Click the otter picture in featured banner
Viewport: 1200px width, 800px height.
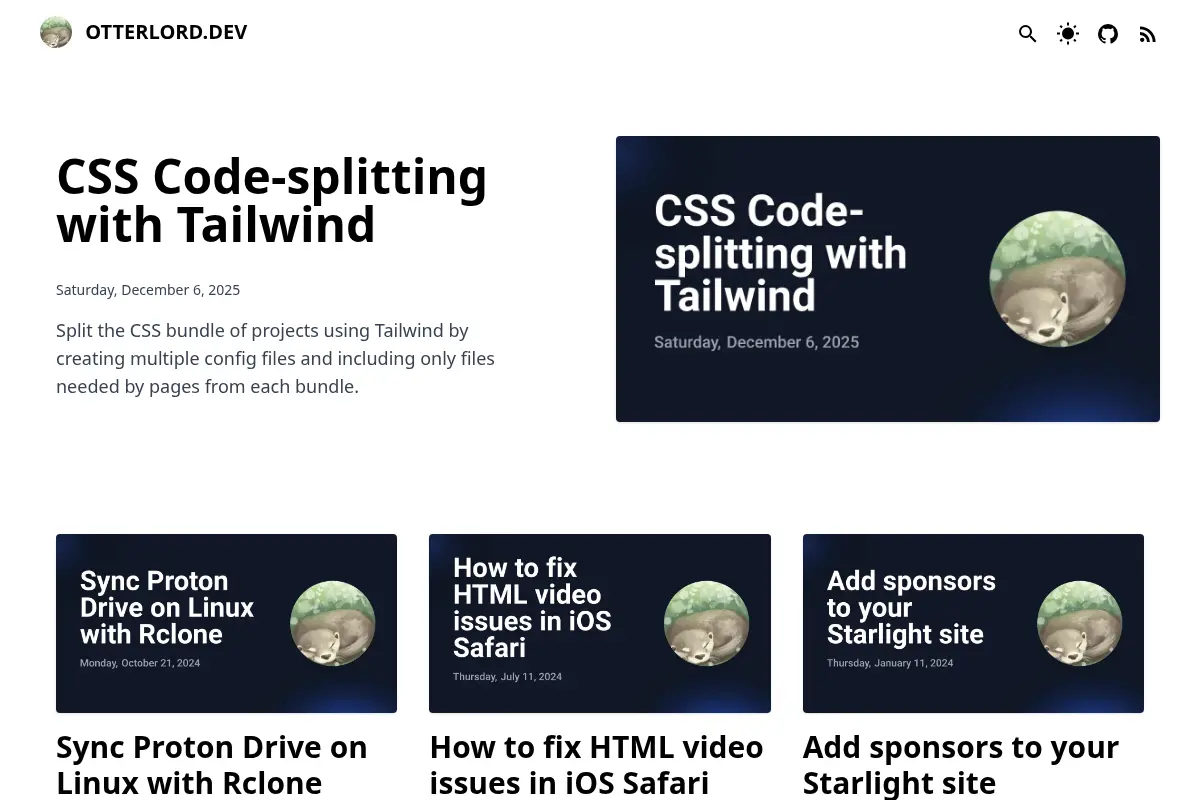1057,279
